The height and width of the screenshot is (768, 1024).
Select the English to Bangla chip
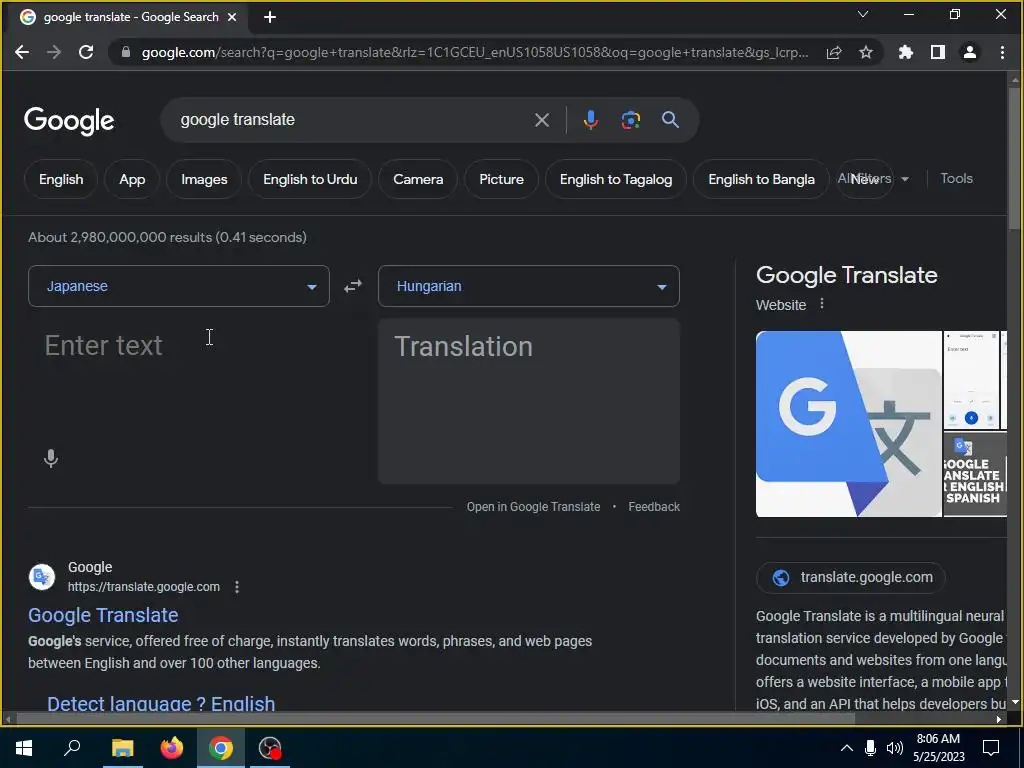pyautogui.click(x=761, y=179)
